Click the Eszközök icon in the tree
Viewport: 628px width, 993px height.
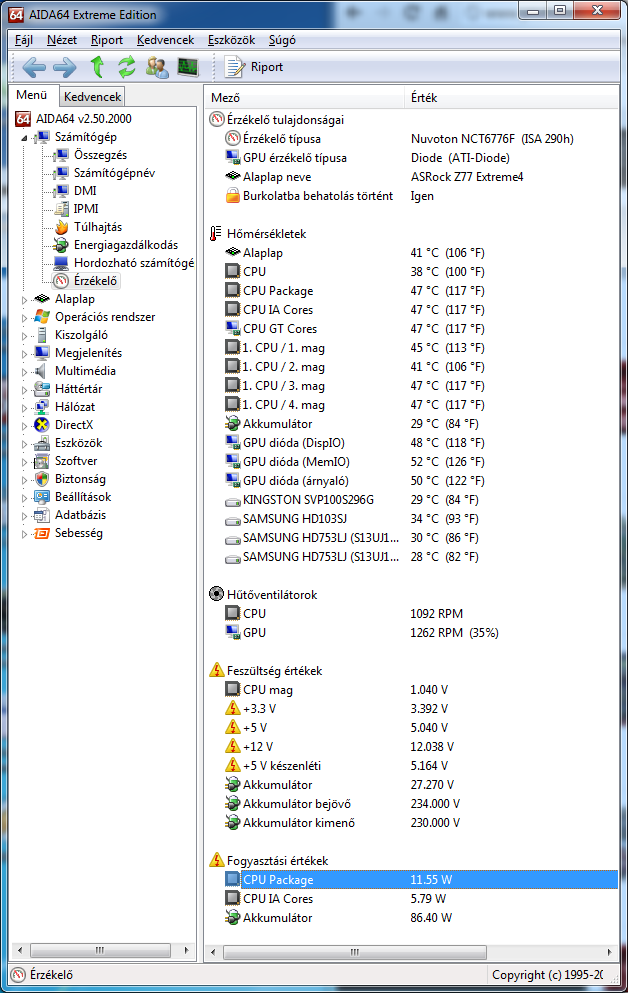pos(42,443)
